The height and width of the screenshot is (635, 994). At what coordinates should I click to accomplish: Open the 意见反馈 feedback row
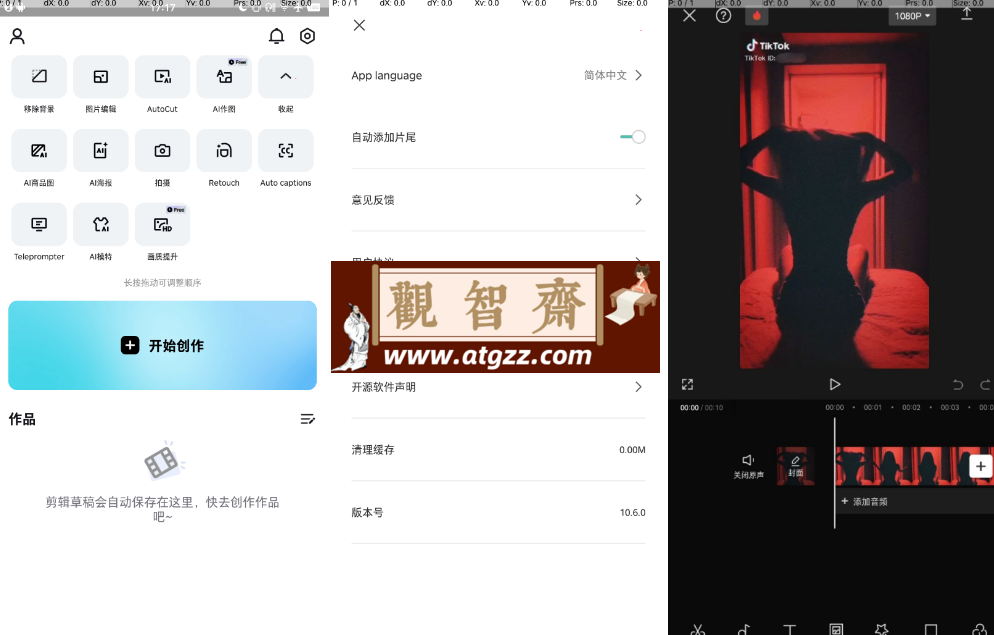click(x=498, y=200)
